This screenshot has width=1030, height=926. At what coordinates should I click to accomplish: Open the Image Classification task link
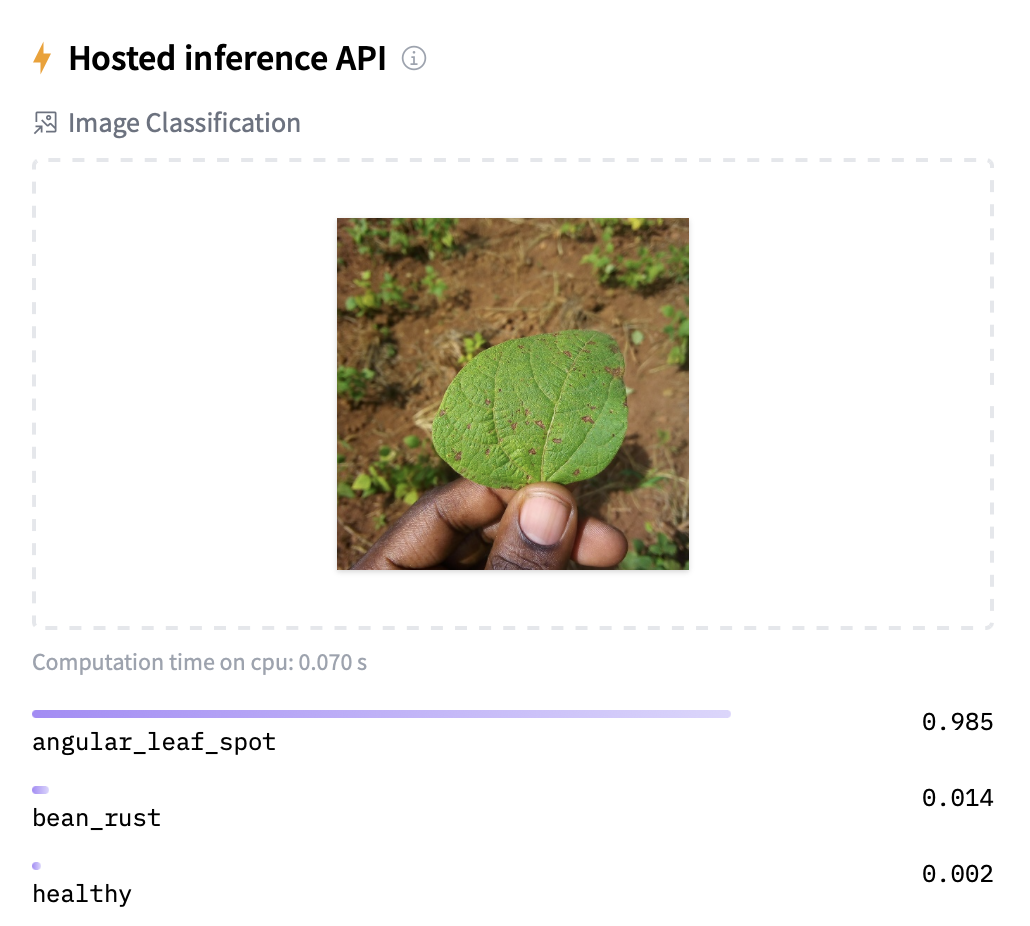click(x=184, y=123)
